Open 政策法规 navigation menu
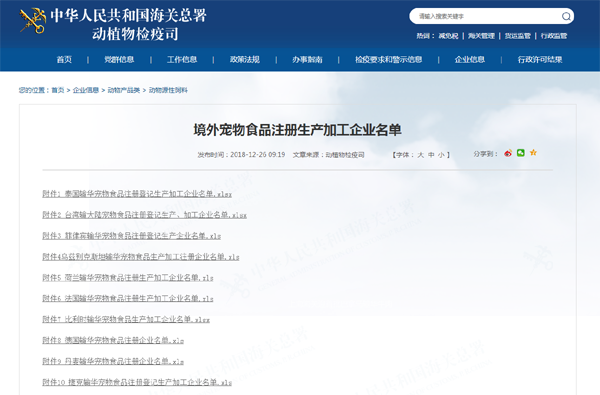The height and width of the screenshot is (395, 600). pos(245,59)
